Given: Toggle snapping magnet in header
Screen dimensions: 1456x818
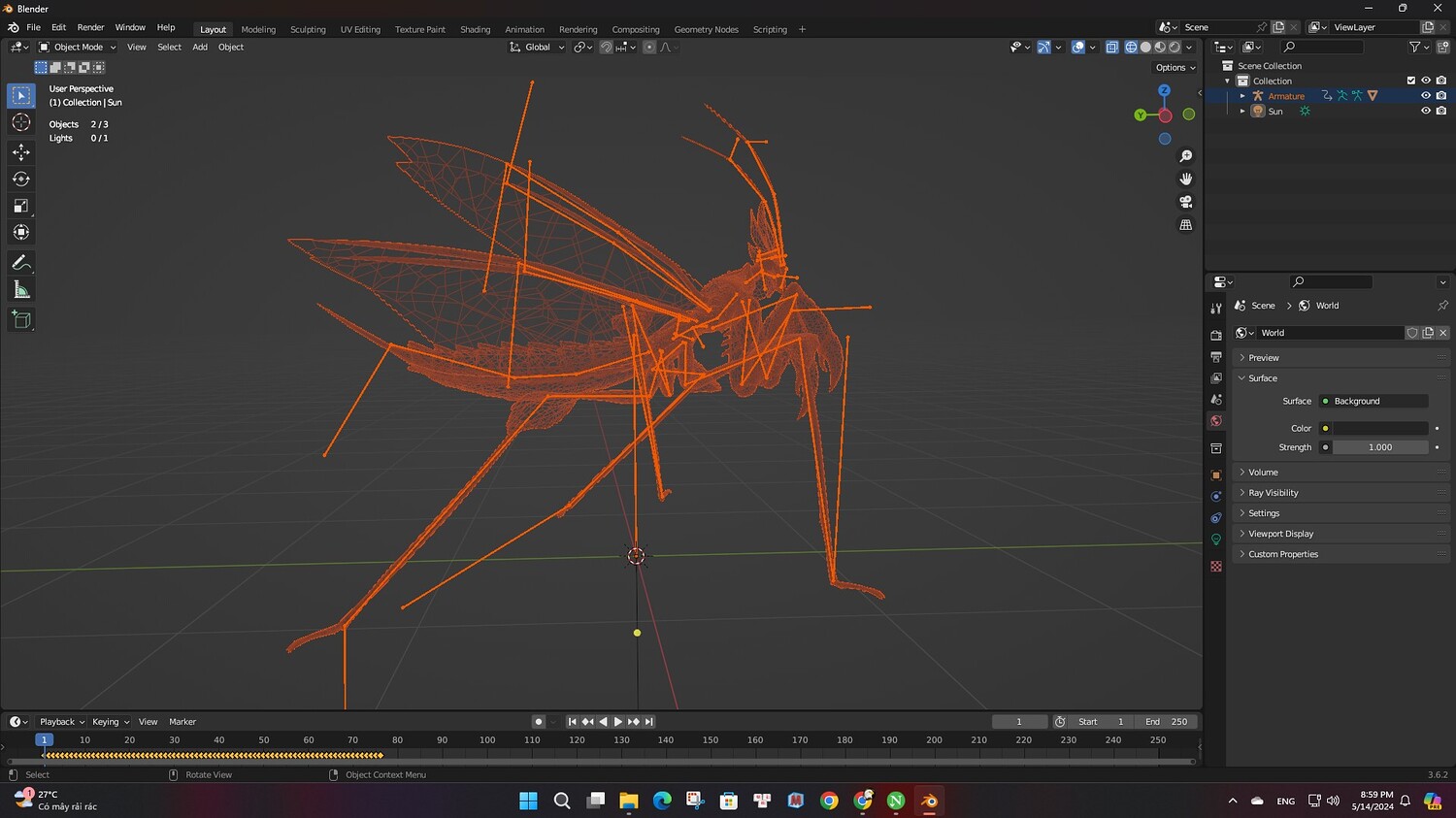Looking at the screenshot, I should click(x=606, y=47).
